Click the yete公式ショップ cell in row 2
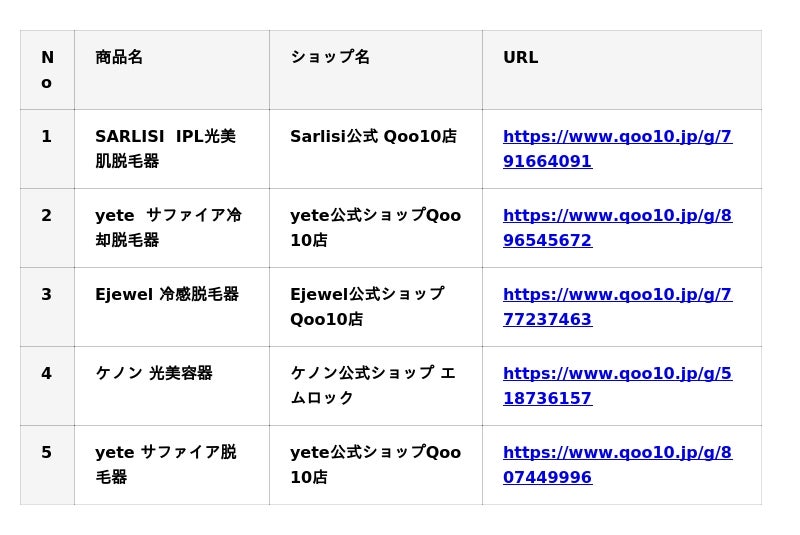This screenshot has width=800, height=535. (x=375, y=228)
